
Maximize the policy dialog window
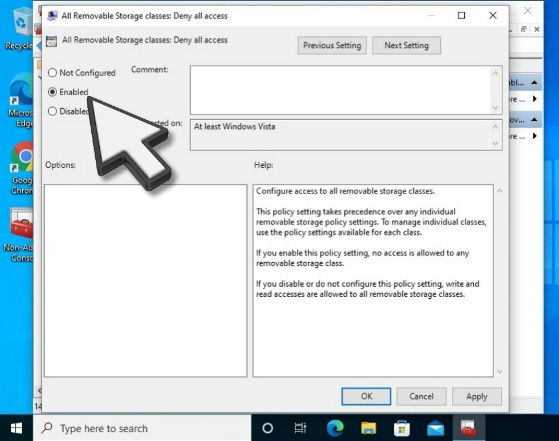(461, 15)
